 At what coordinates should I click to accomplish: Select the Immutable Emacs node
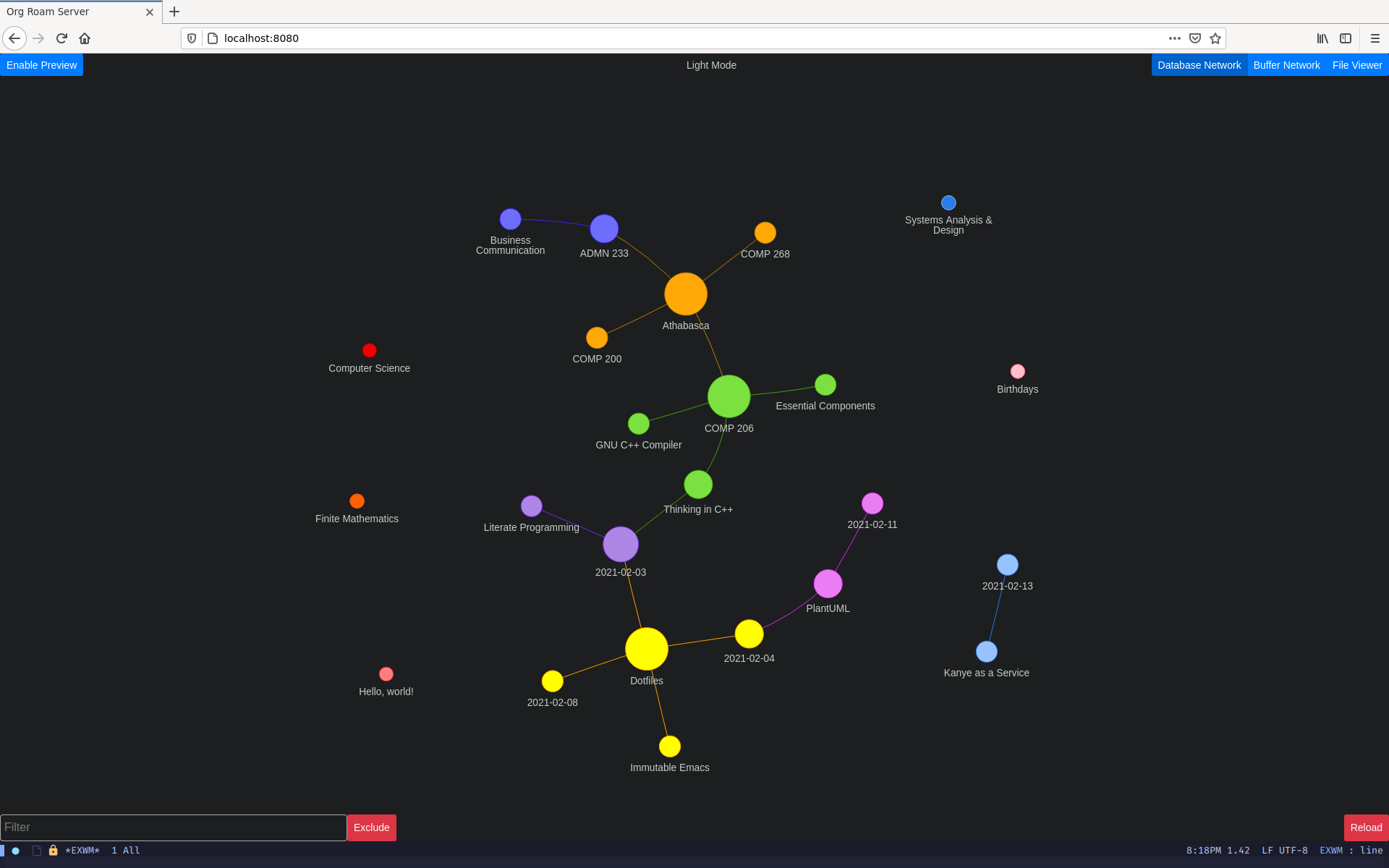670,746
